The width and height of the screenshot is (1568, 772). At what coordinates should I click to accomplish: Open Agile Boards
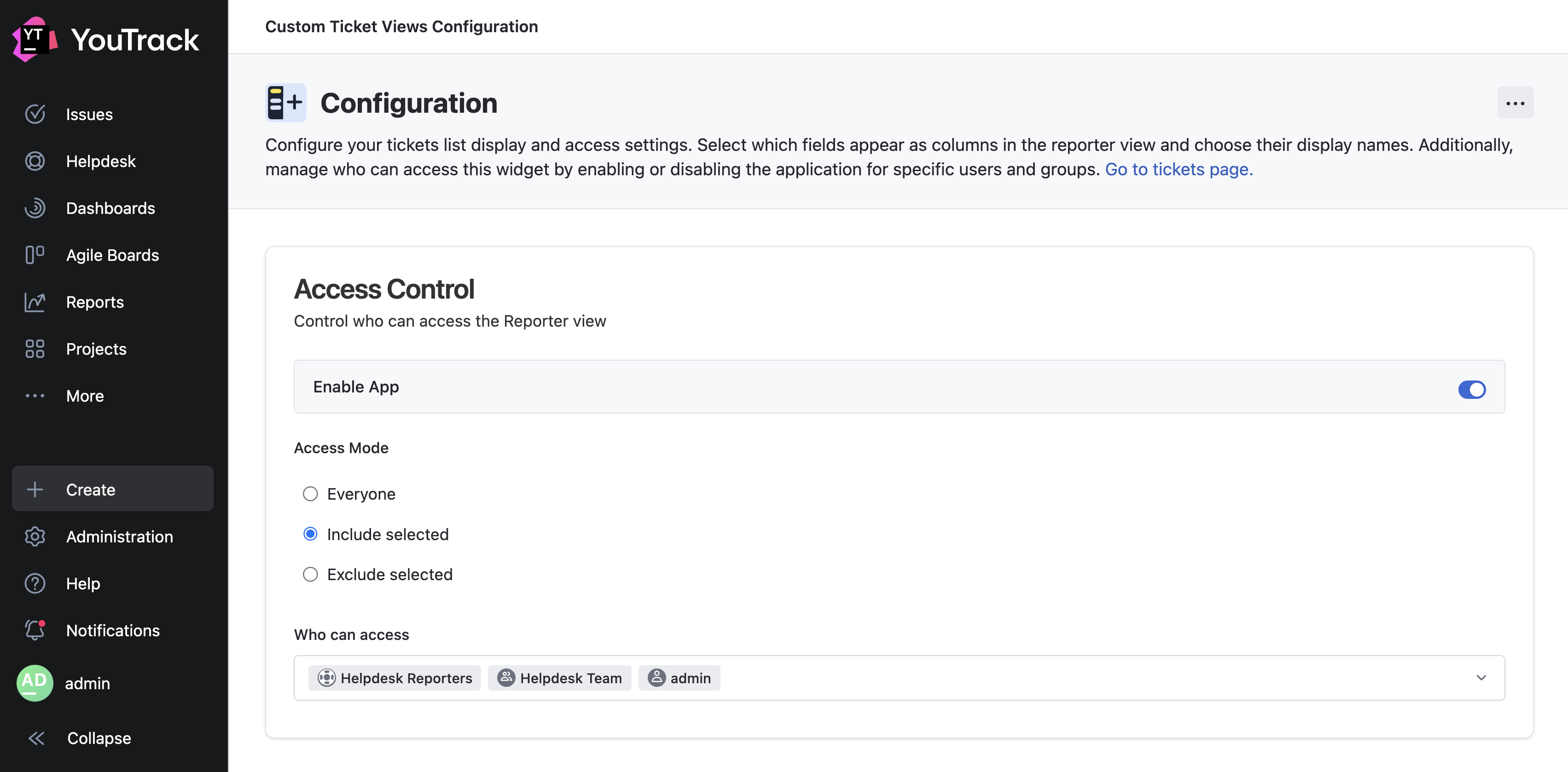[x=112, y=255]
